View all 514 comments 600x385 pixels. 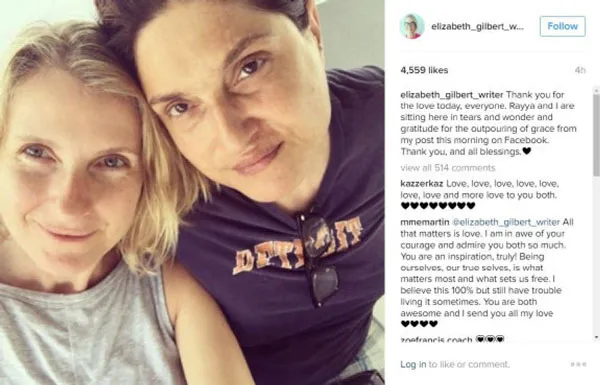[448, 168]
